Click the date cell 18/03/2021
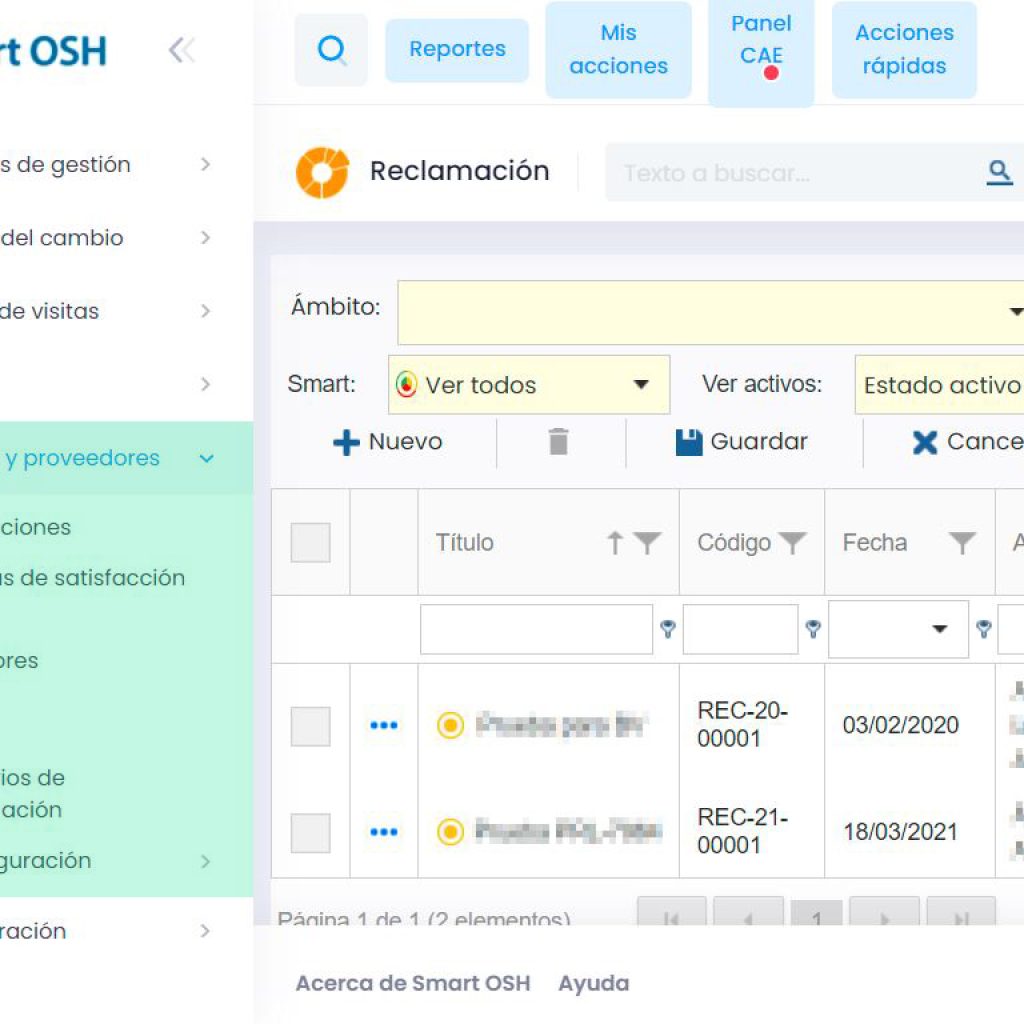Image resolution: width=1024 pixels, height=1024 pixels. (901, 832)
